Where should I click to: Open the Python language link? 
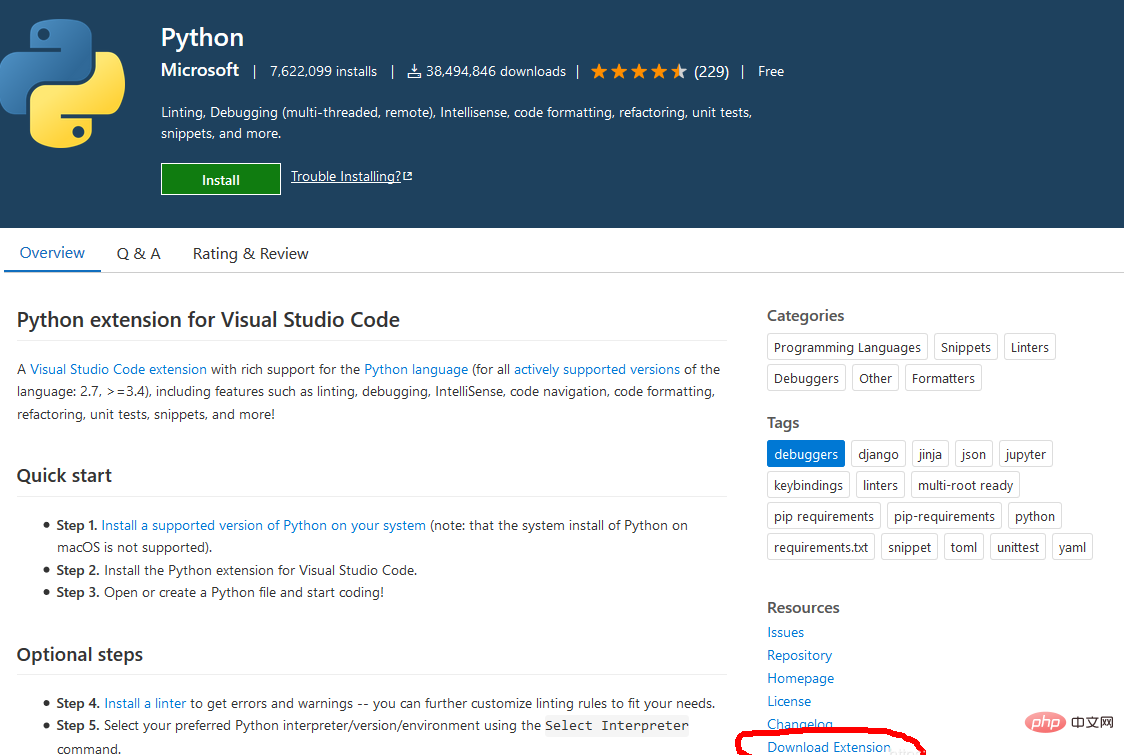pyautogui.click(x=416, y=369)
